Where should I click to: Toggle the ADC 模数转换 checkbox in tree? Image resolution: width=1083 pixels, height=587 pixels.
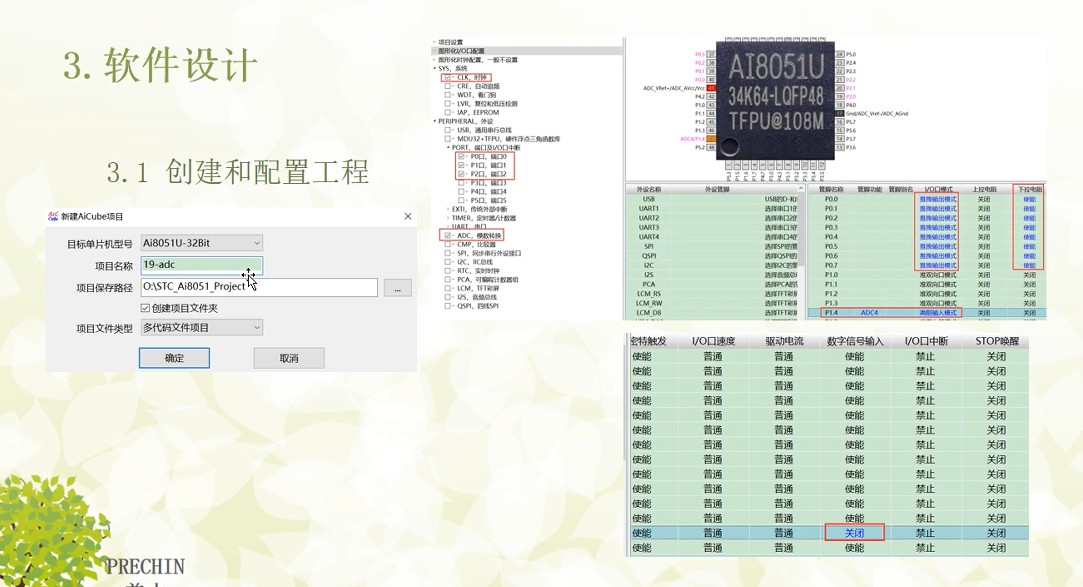tap(449, 235)
